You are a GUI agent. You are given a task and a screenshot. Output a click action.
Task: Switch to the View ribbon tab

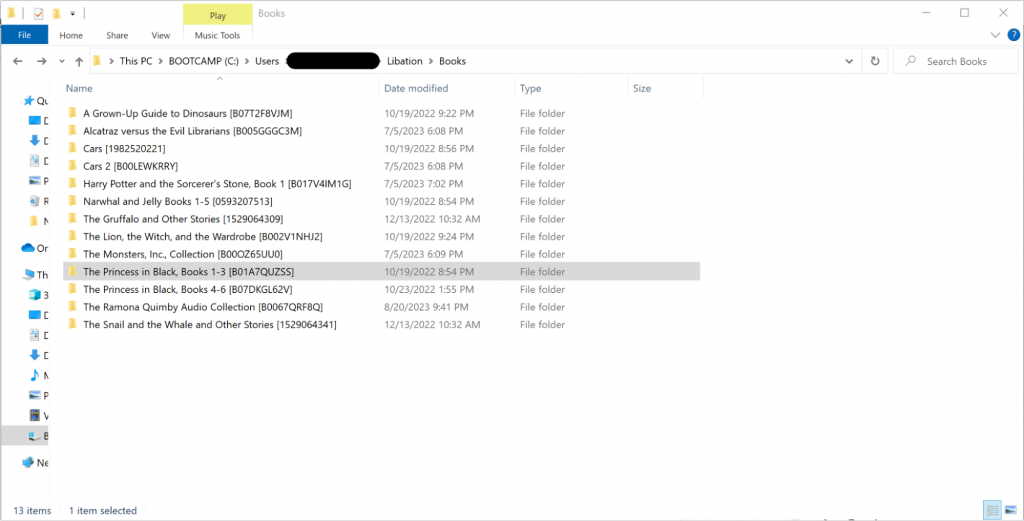coord(161,35)
